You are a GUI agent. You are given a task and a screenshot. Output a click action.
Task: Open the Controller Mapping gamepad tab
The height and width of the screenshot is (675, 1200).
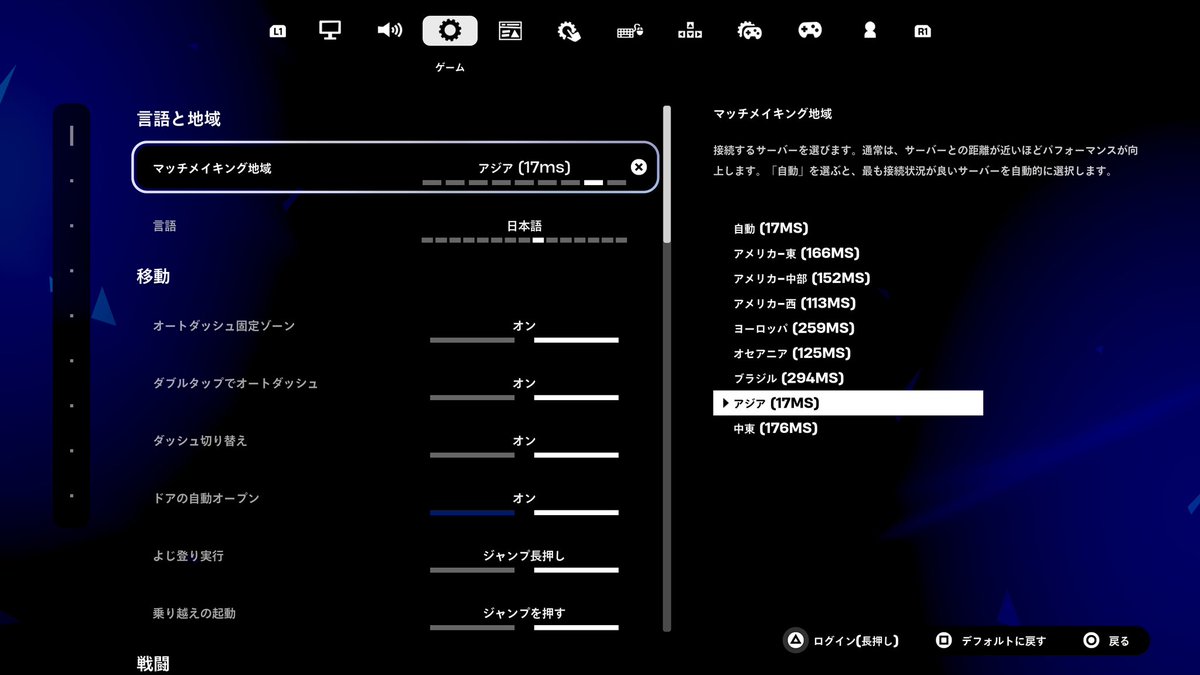pyautogui.click(x=810, y=31)
